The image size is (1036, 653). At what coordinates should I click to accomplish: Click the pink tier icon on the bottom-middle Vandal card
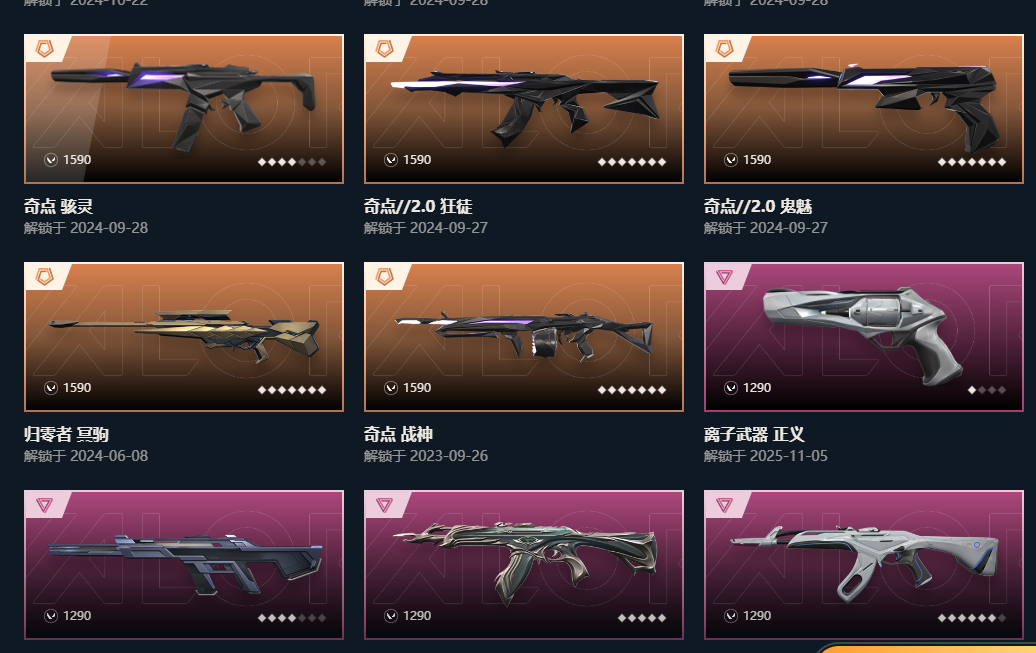click(385, 504)
